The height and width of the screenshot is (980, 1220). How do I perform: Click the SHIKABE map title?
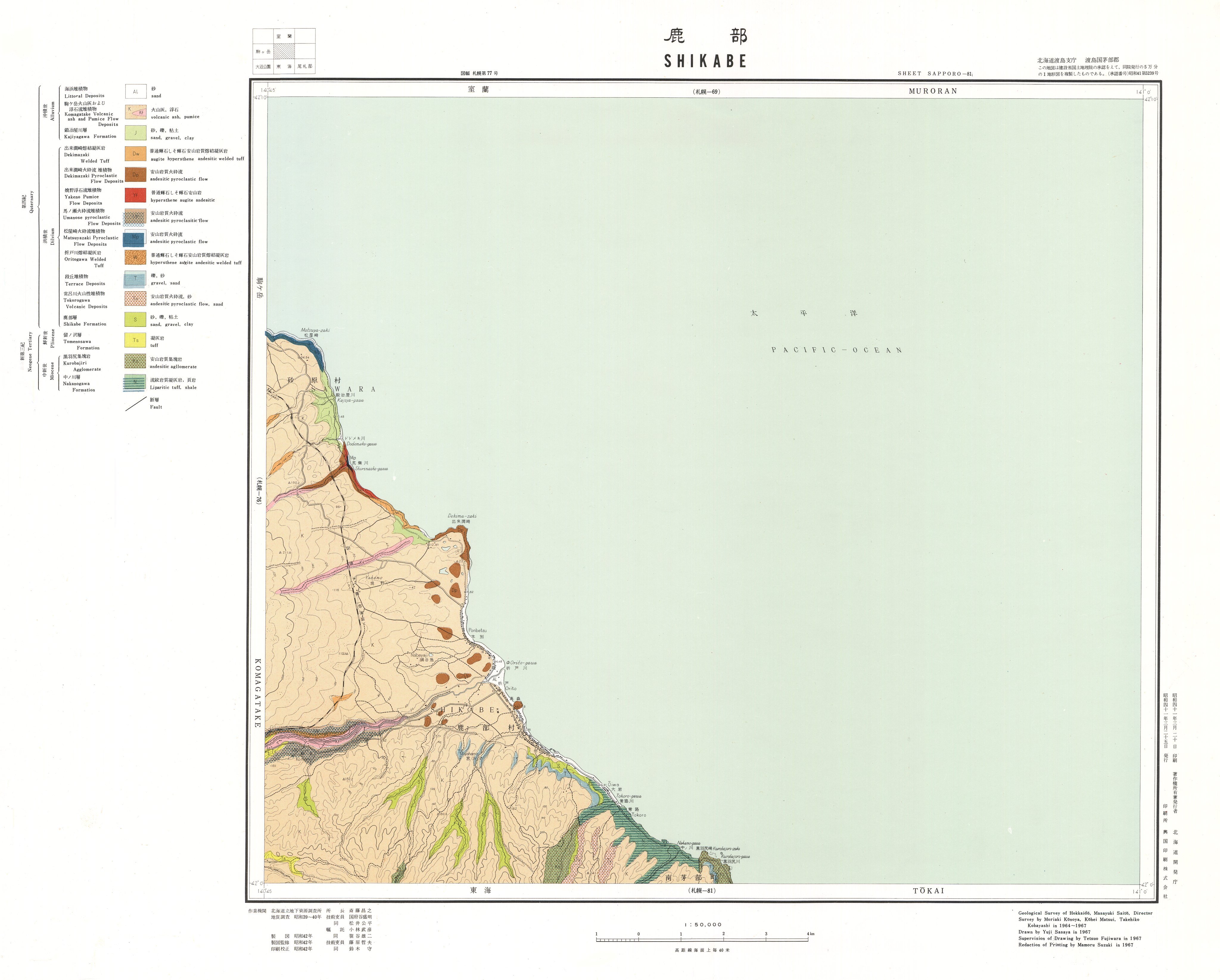point(705,61)
